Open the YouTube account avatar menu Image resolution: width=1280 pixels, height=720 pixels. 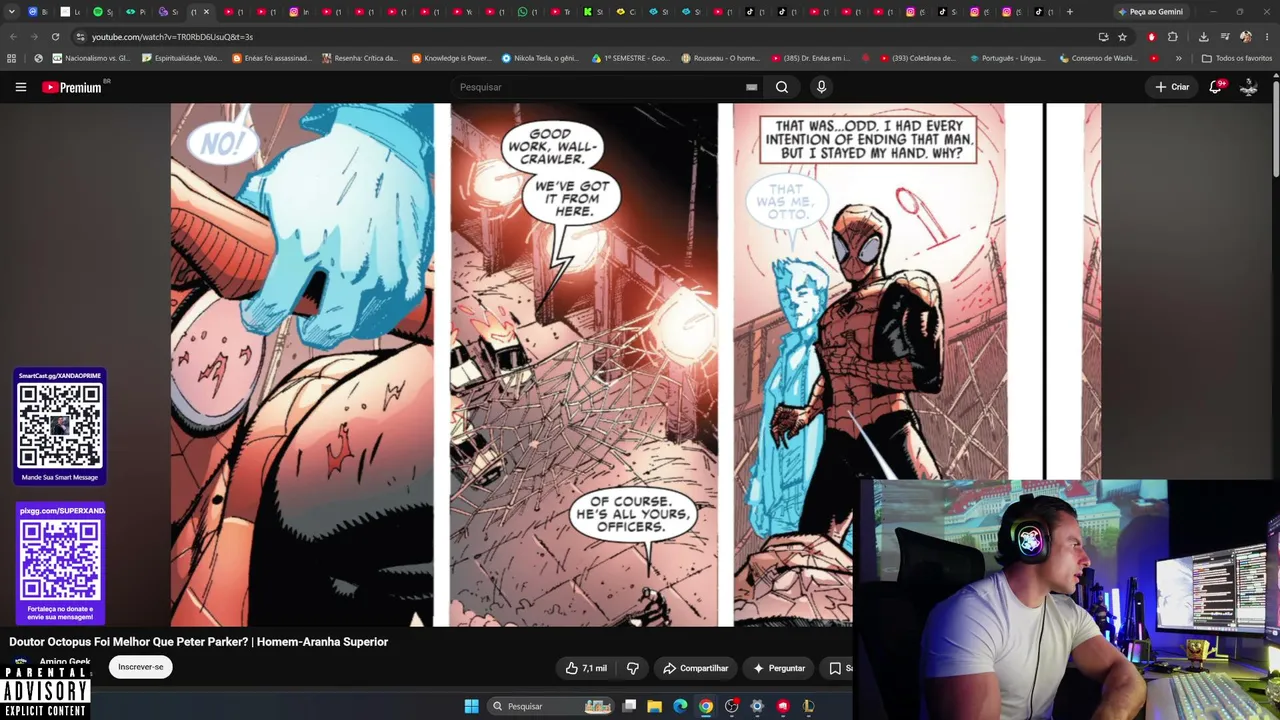tap(1249, 87)
